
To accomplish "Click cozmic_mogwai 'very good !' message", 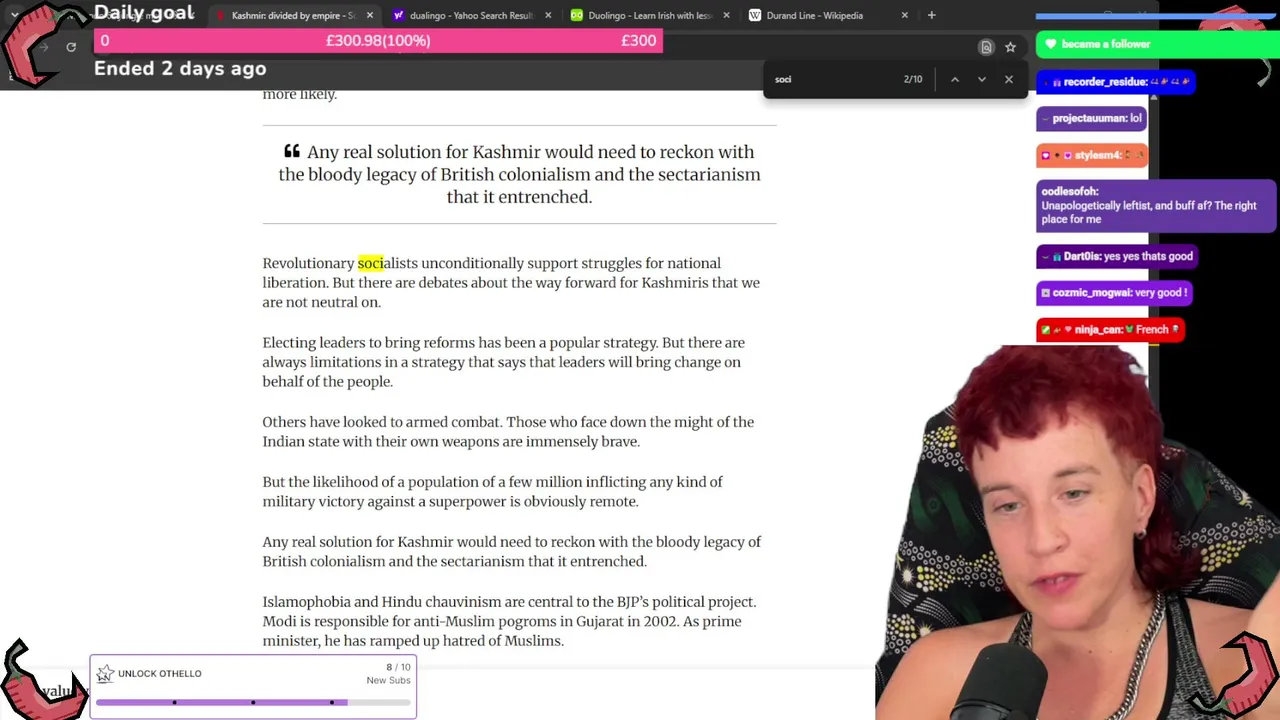I will 1114,293.
